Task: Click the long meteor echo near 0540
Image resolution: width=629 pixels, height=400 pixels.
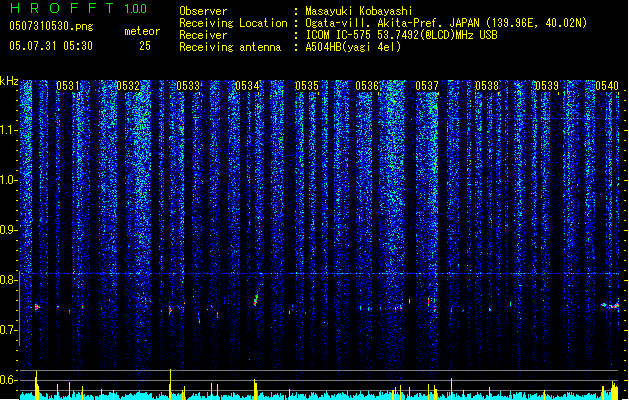Action: (x=610, y=306)
